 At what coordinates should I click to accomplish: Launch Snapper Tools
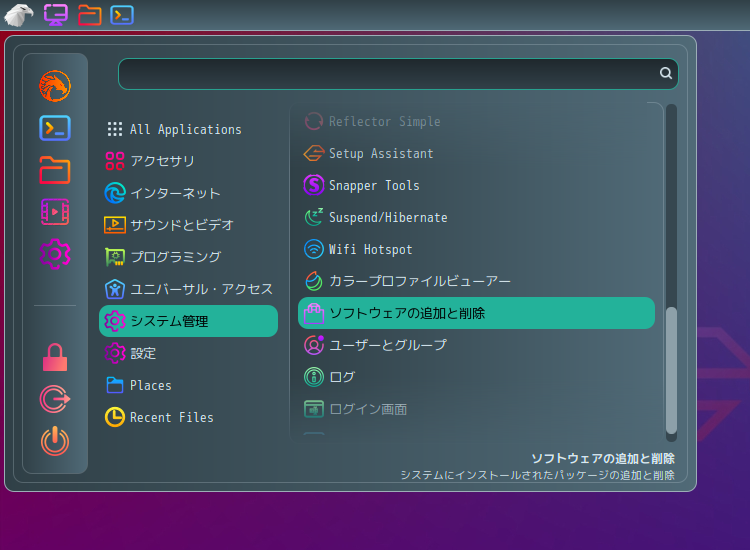[476, 185]
